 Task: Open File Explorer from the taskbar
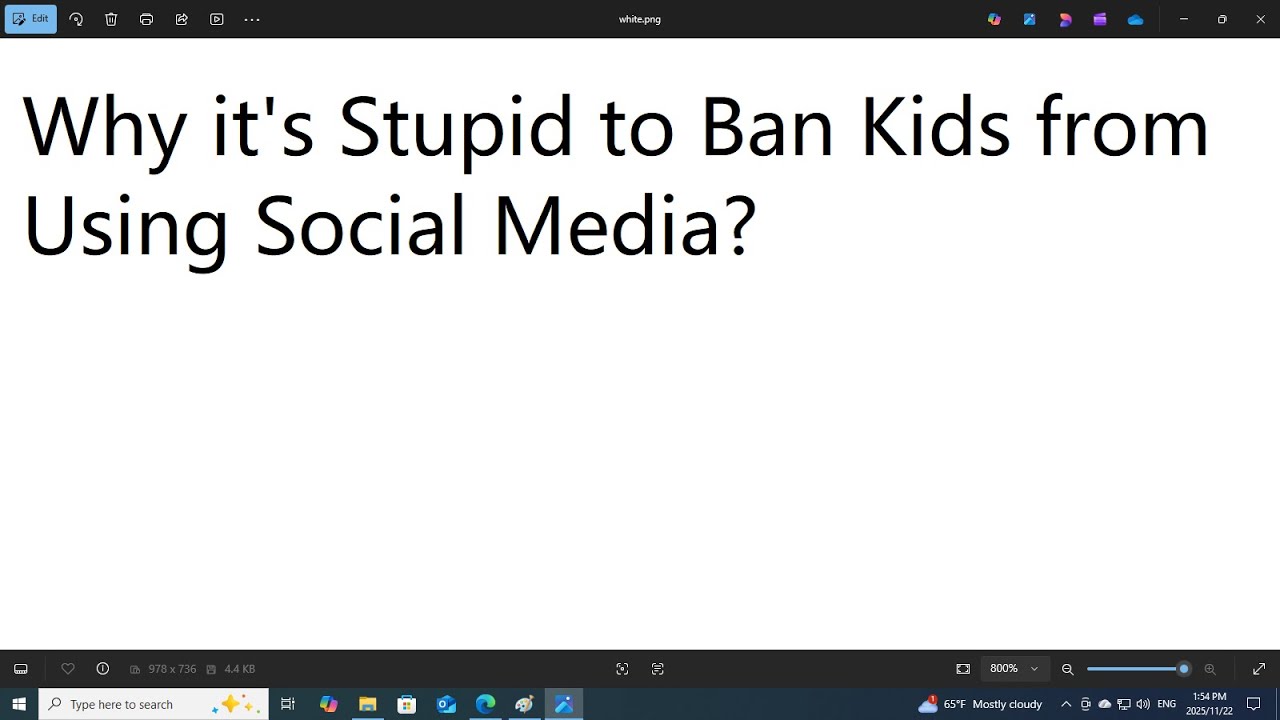[x=367, y=704]
